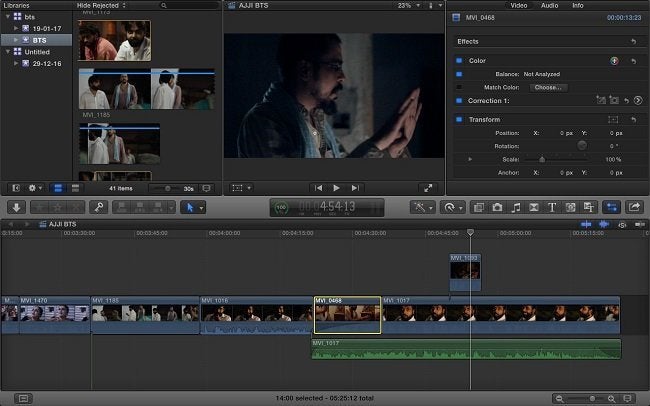
Task: Open the Music and Sound browser
Action: coord(515,207)
